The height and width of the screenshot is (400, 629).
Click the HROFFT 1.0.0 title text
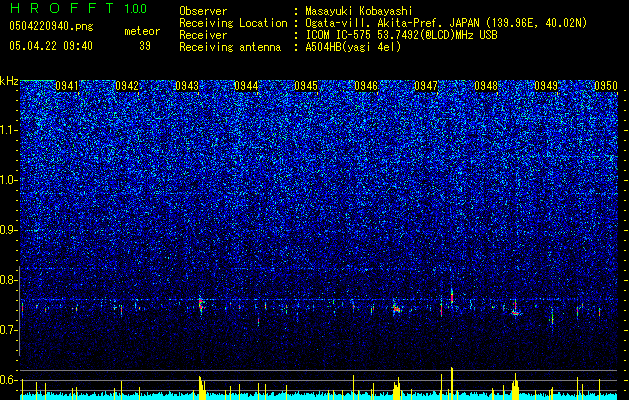78,8
